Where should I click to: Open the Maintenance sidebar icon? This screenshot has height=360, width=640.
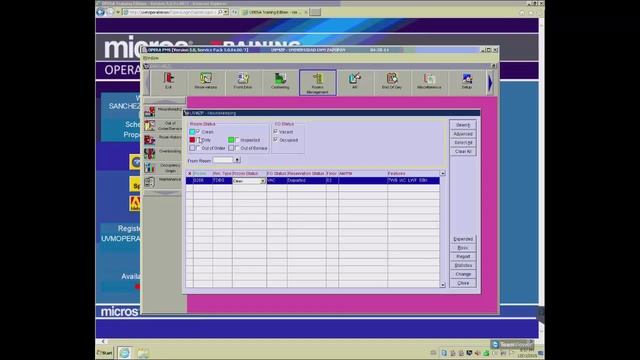click(150, 182)
